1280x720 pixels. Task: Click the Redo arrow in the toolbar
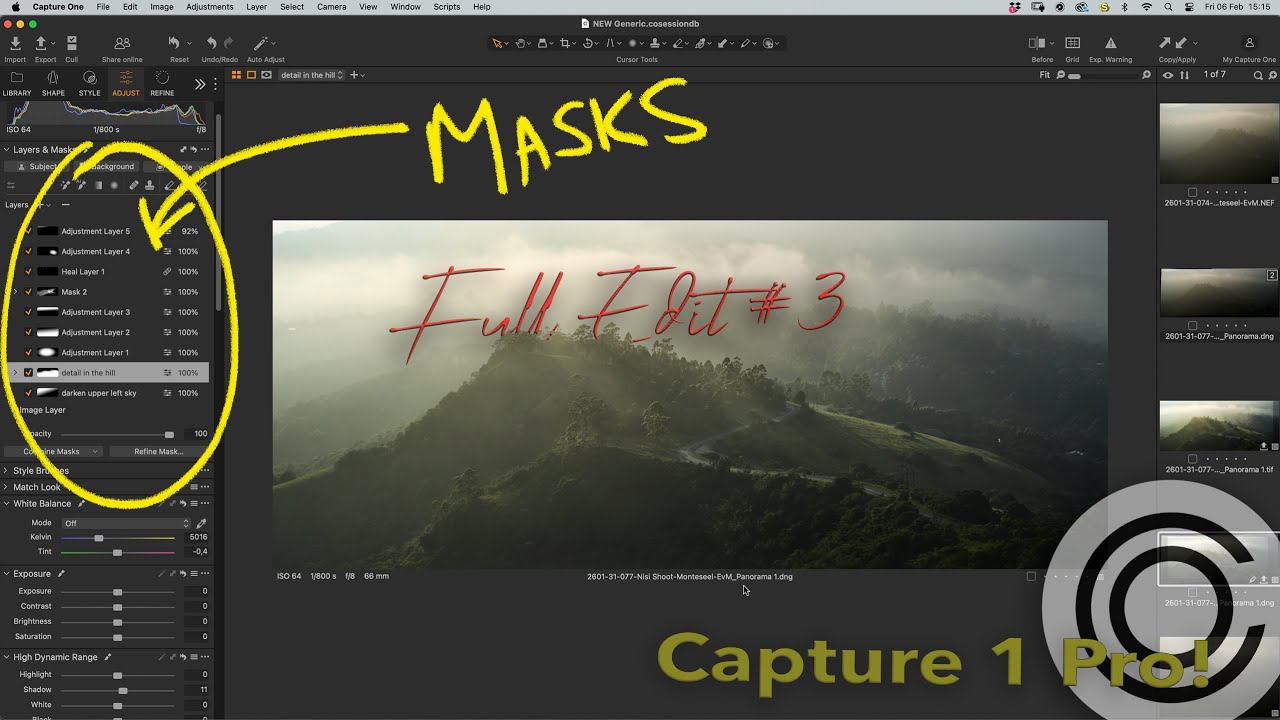click(229, 44)
